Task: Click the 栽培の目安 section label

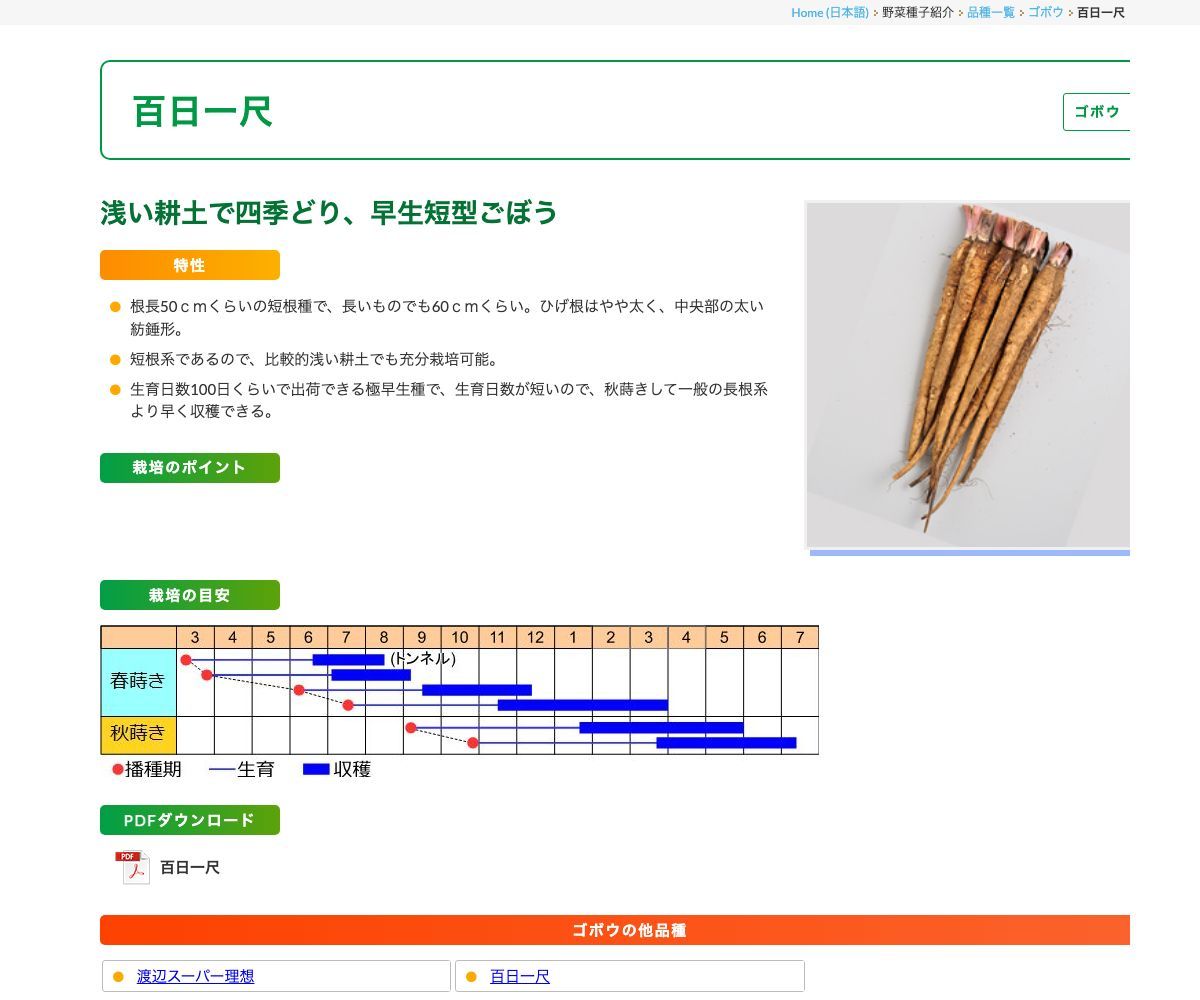Action: 189,595
